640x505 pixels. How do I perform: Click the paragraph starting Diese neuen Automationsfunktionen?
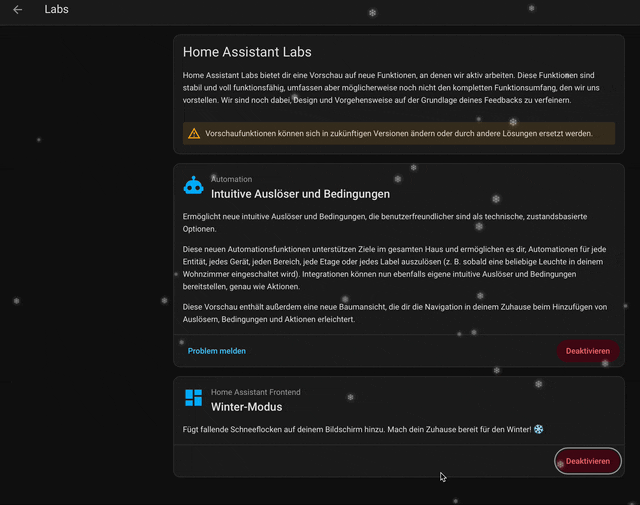[395, 268]
